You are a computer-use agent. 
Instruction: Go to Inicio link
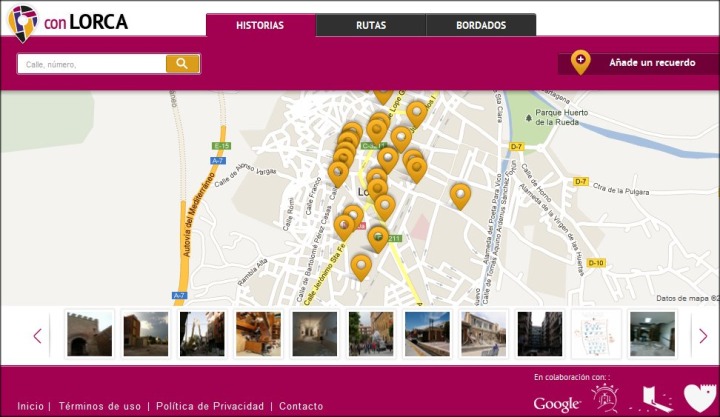[30, 406]
